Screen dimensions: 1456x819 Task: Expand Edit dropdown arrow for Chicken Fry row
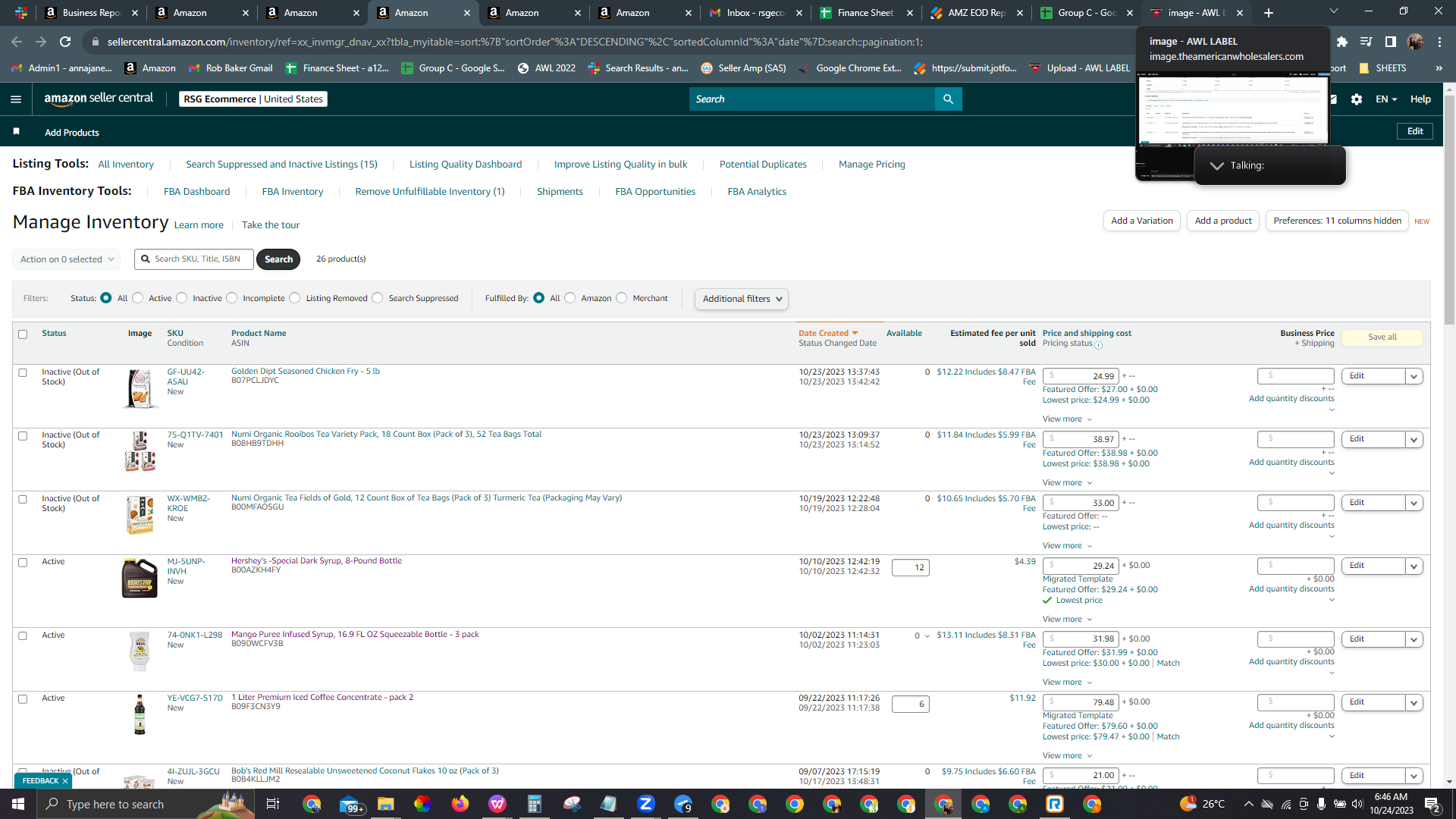[1414, 376]
